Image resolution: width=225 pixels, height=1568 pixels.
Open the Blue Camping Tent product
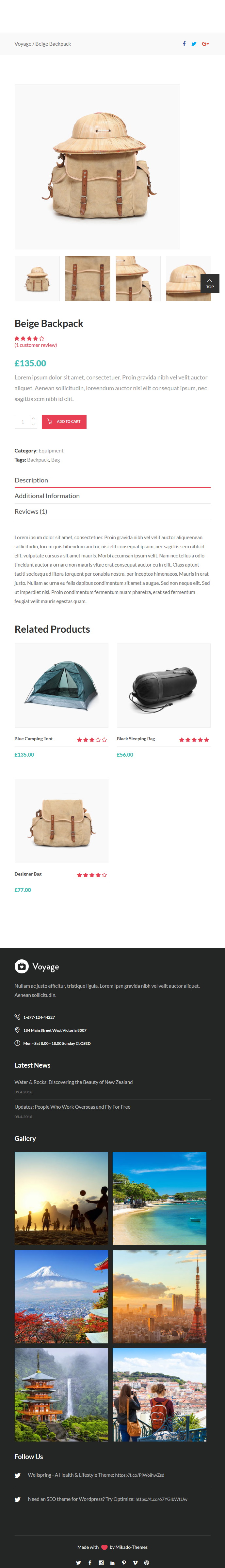[x=34, y=739]
